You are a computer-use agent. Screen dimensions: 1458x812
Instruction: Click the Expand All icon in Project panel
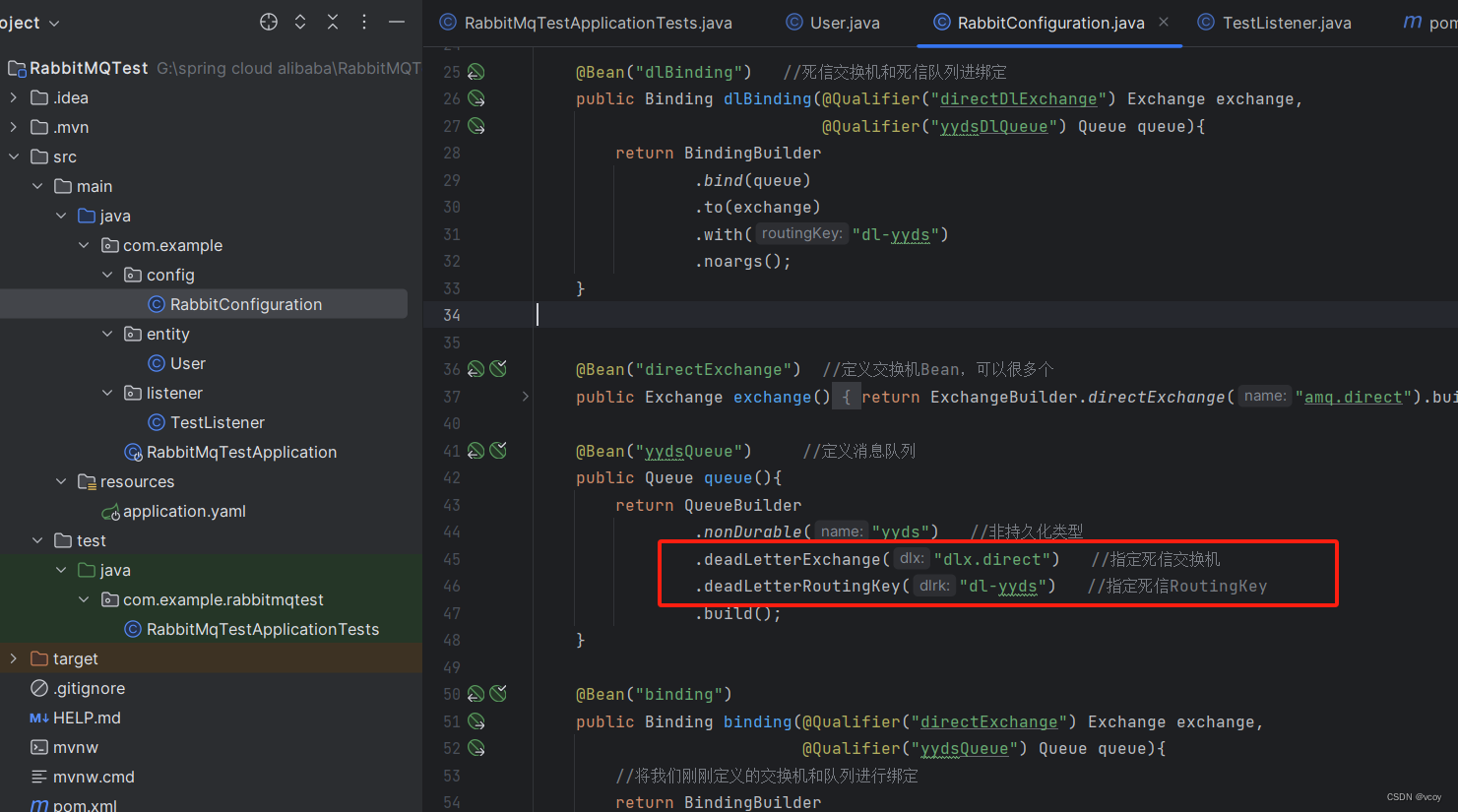[300, 22]
